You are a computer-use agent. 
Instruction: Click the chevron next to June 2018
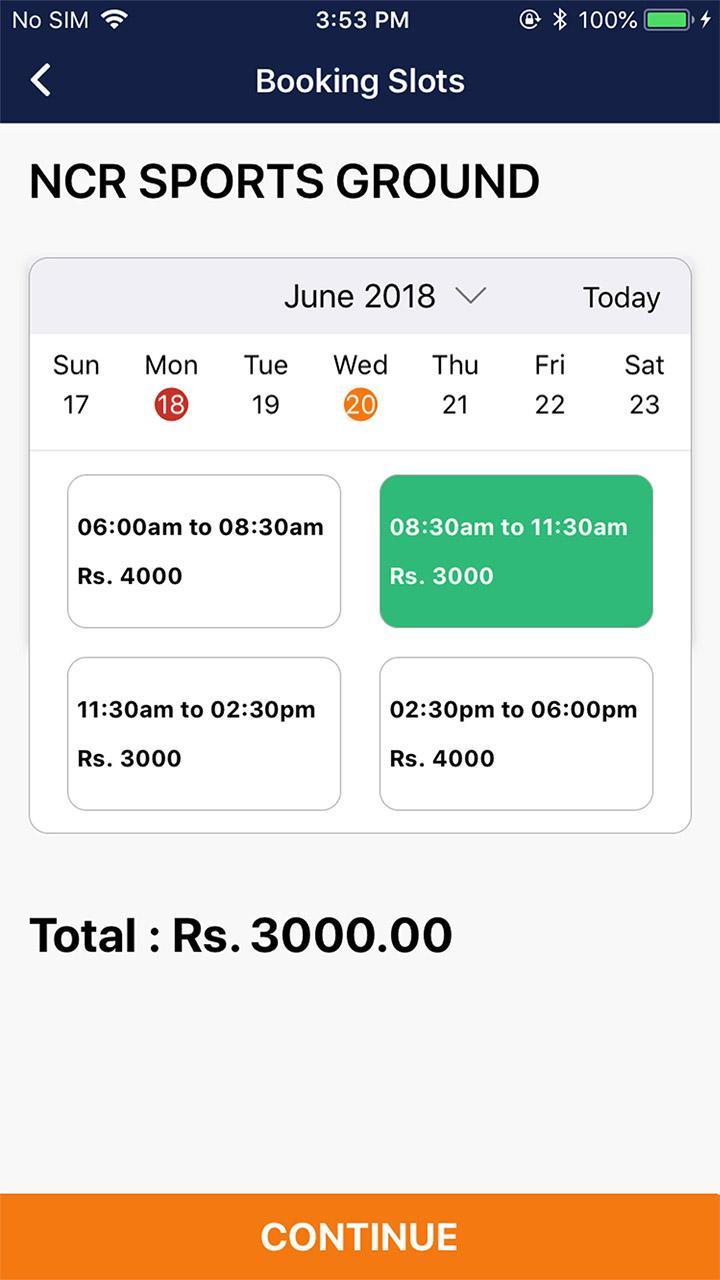coord(470,295)
